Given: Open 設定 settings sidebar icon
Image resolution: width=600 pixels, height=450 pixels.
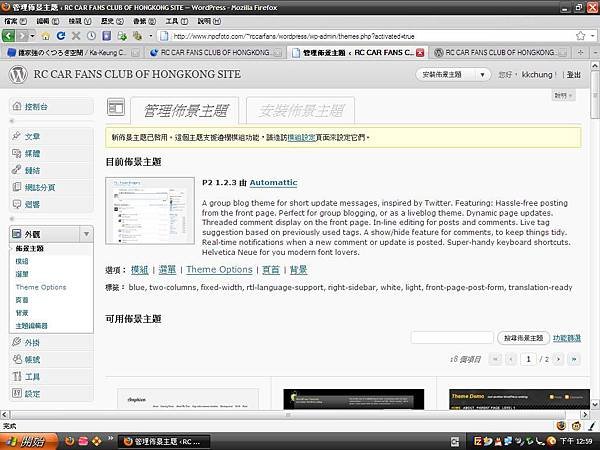Looking at the screenshot, I should 16,393.
